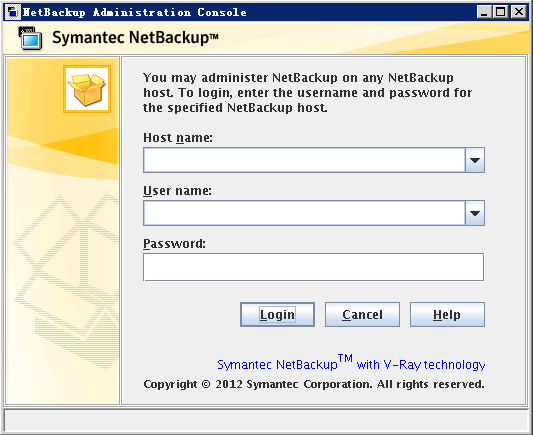Click the Login button
Screen dimensions: 533x435
click(x=277, y=314)
